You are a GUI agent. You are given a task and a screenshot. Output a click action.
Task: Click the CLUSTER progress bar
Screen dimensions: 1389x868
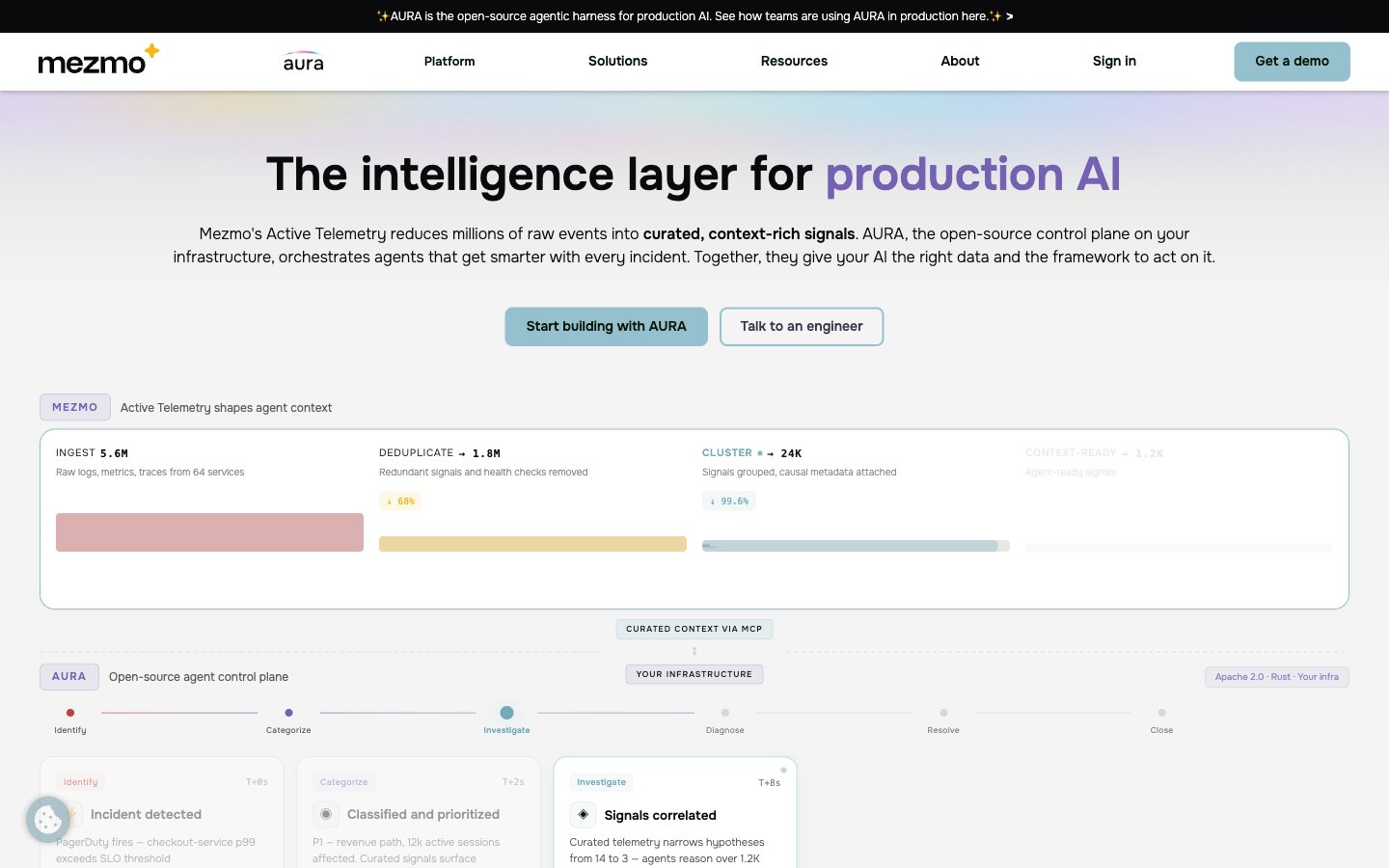pos(856,546)
